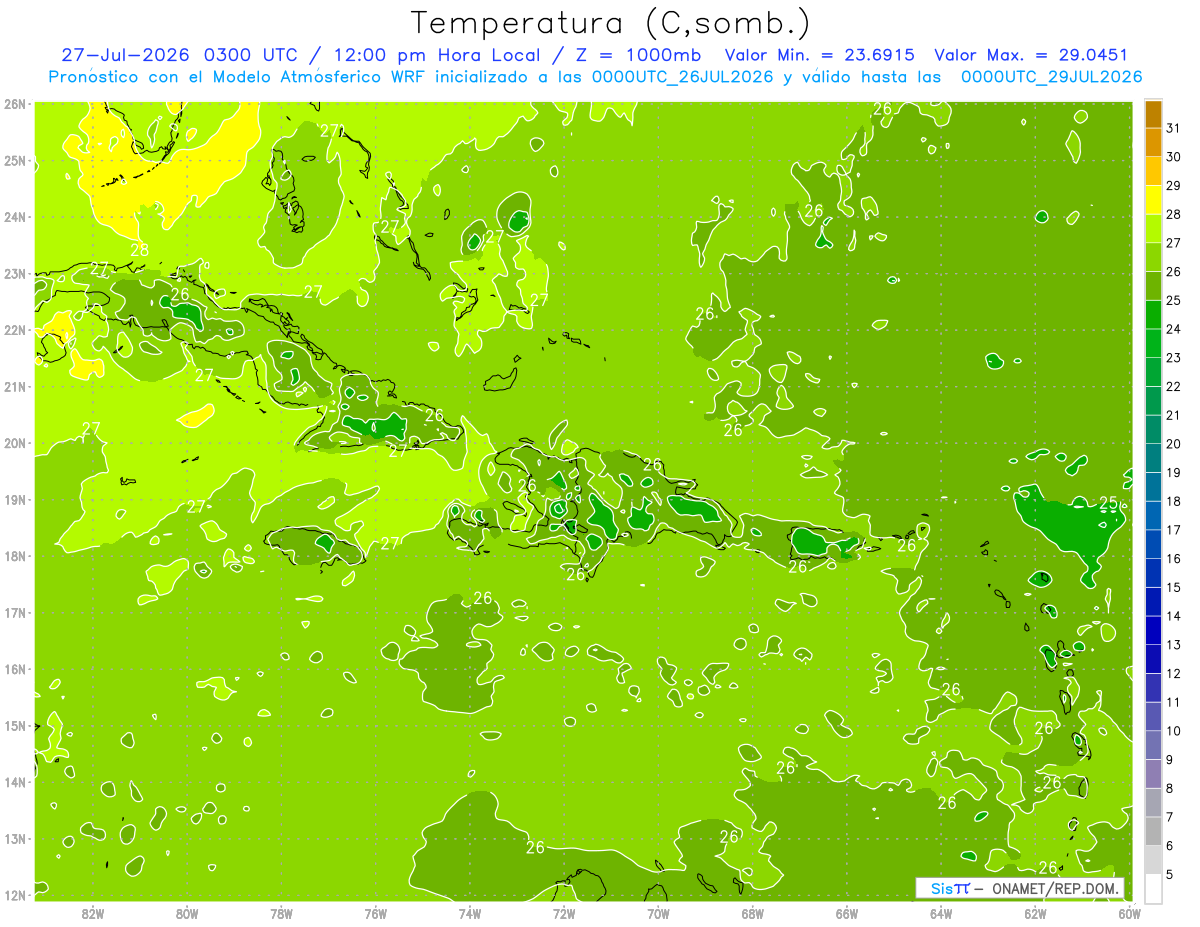This screenshot has width=1200, height=927.
Task: Click longitude label 82W
Action: (93, 912)
